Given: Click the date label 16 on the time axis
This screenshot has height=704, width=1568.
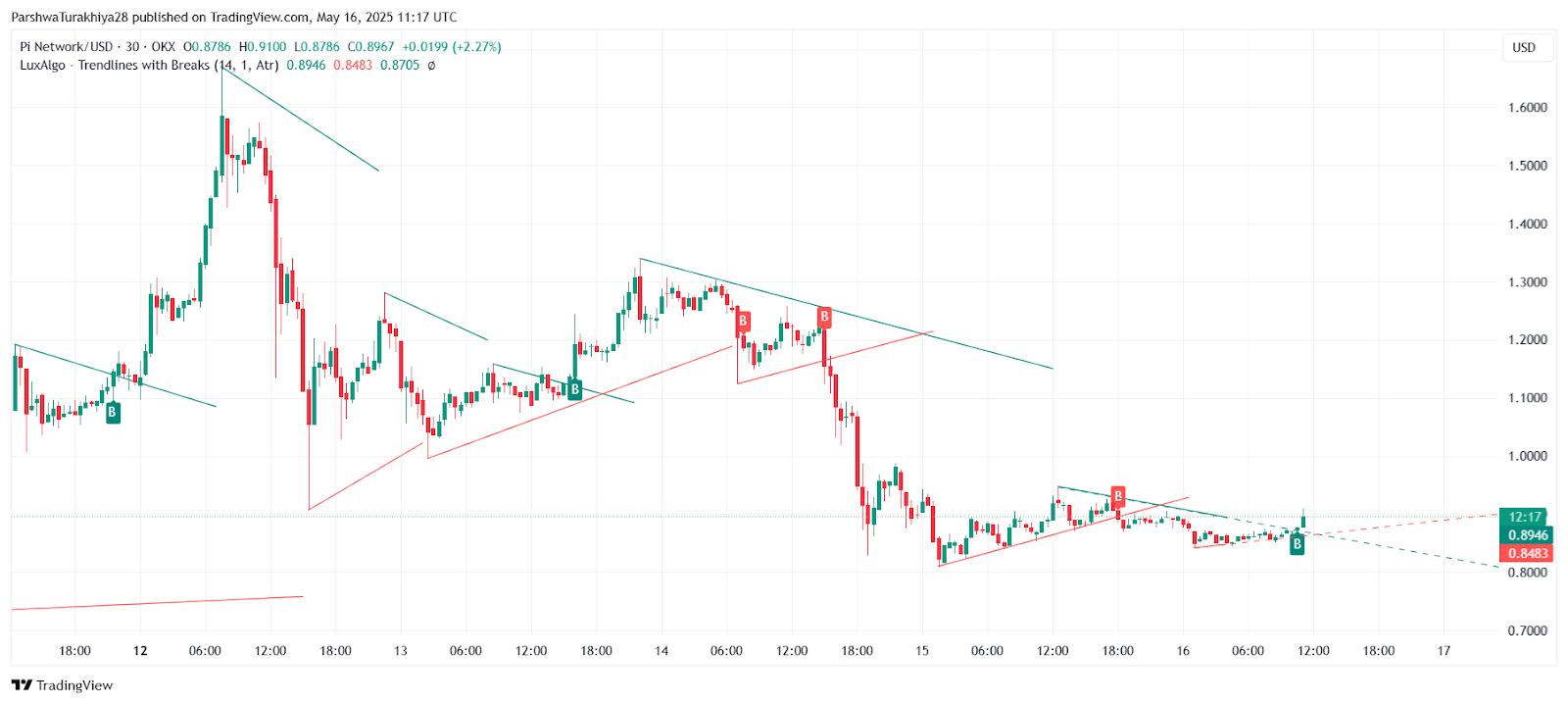Looking at the screenshot, I should 1183,651.
